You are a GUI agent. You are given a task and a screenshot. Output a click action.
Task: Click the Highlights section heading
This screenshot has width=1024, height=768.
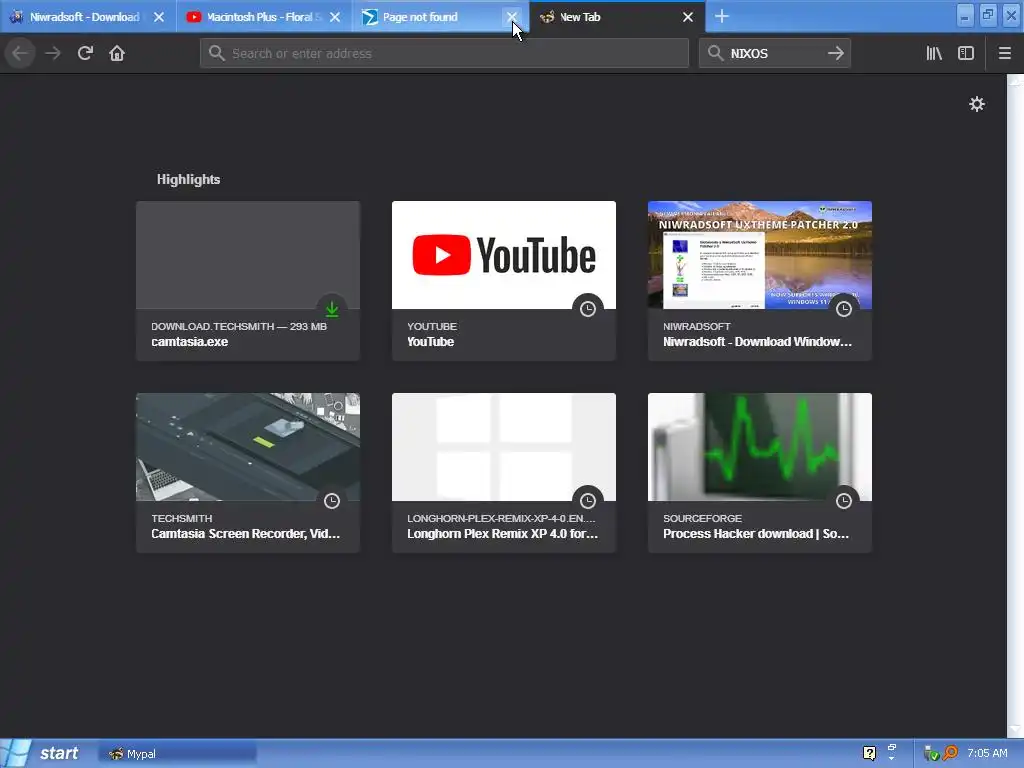click(188, 180)
